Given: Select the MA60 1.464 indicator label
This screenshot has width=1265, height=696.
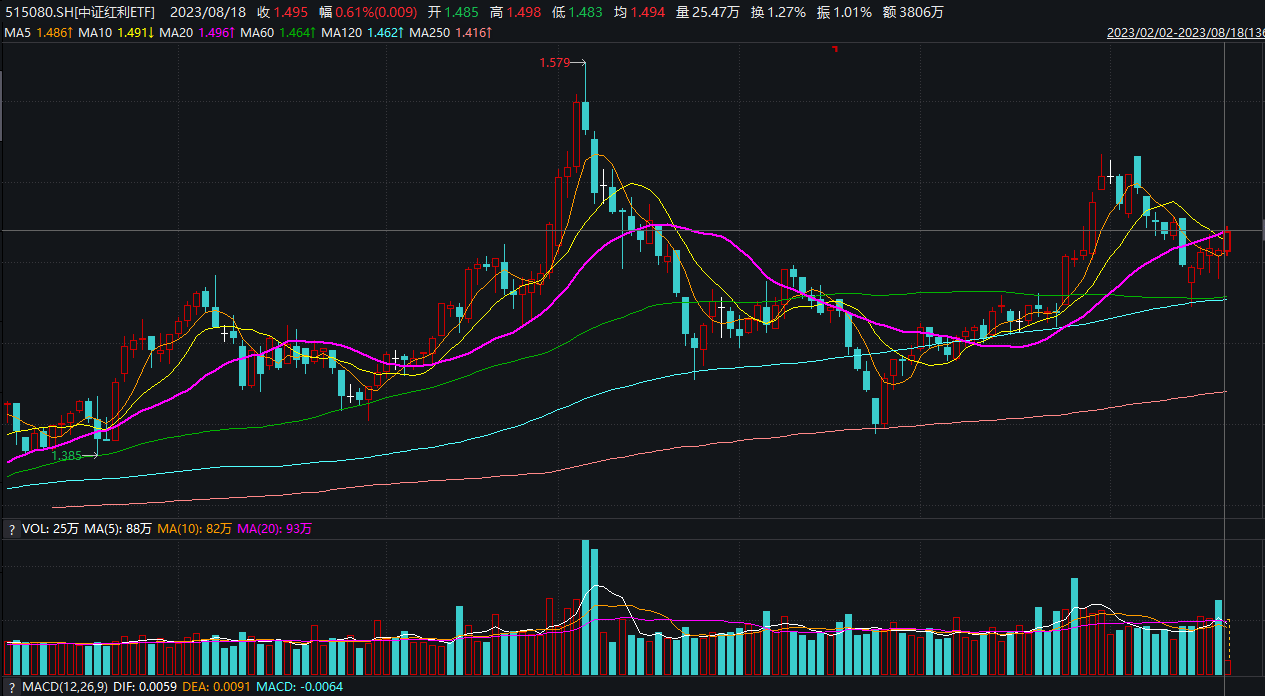Looking at the screenshot, I should tap(278, 33).
